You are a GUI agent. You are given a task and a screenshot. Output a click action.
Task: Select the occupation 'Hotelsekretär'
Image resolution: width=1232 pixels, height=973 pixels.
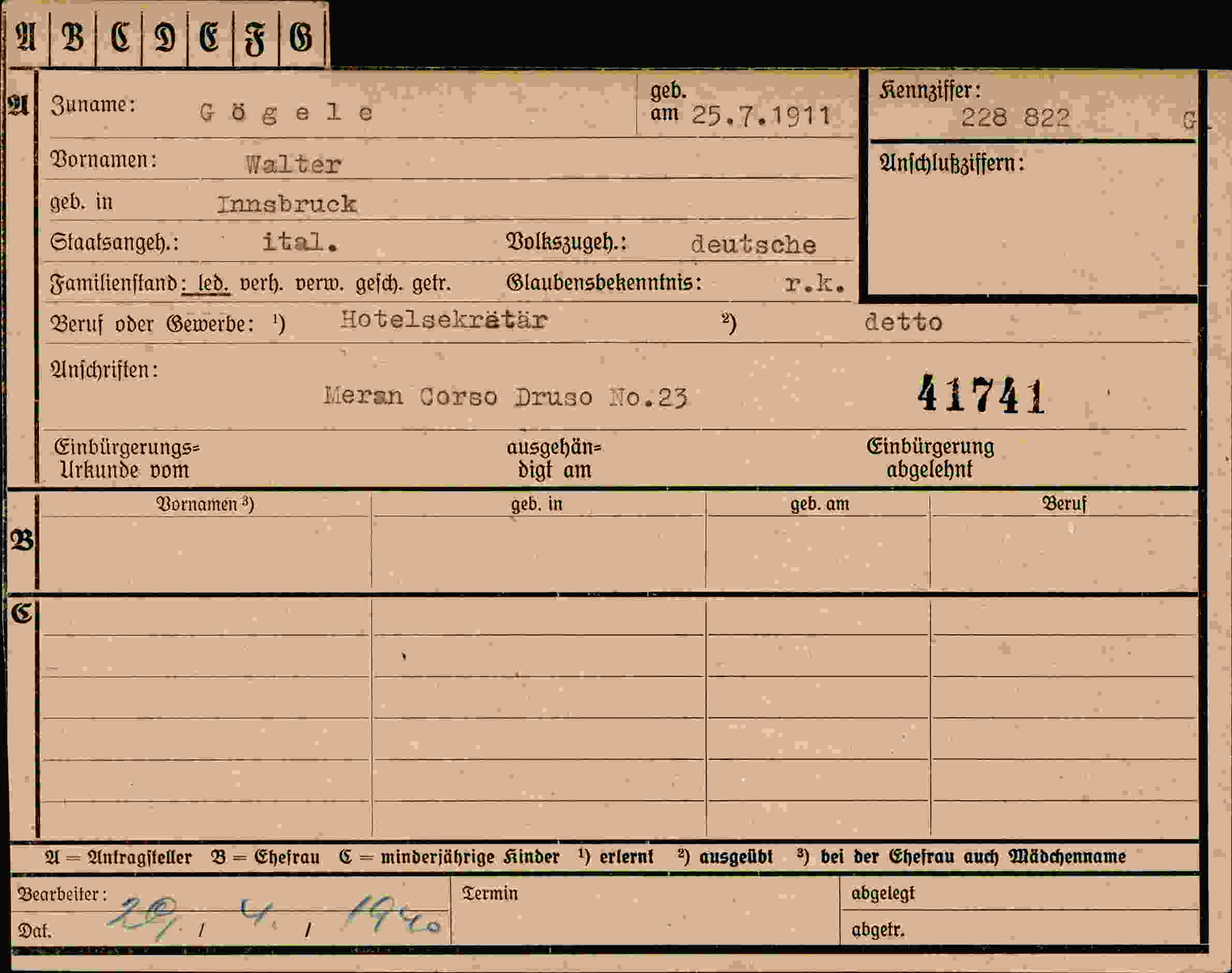point(444,320)
